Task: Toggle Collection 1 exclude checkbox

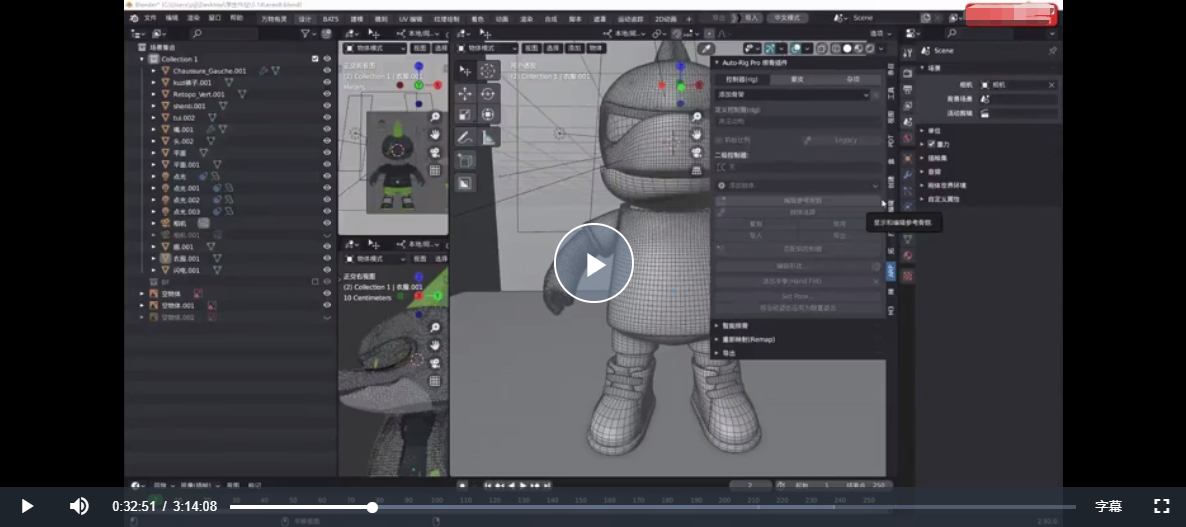Action: point(315,59)
